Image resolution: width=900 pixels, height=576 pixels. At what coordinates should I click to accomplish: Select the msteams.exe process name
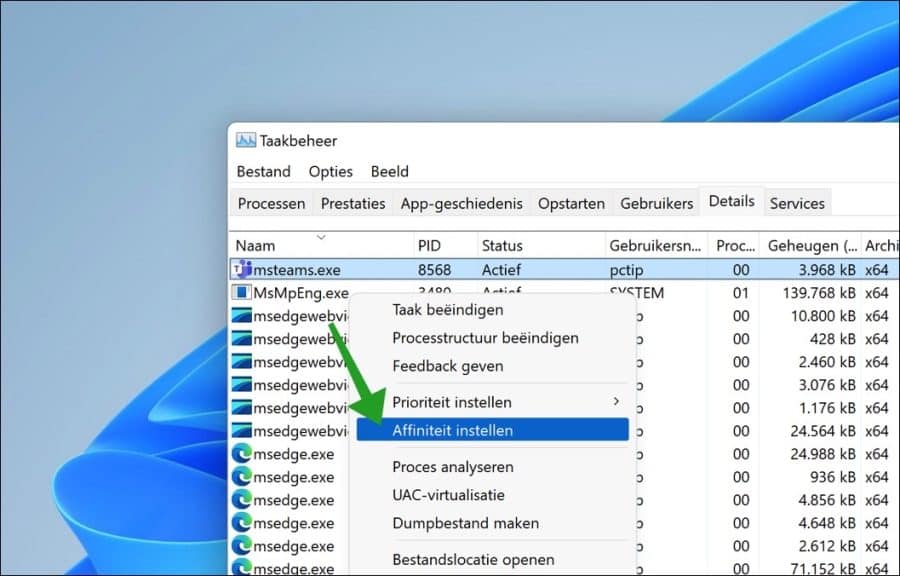click(297, 270)
